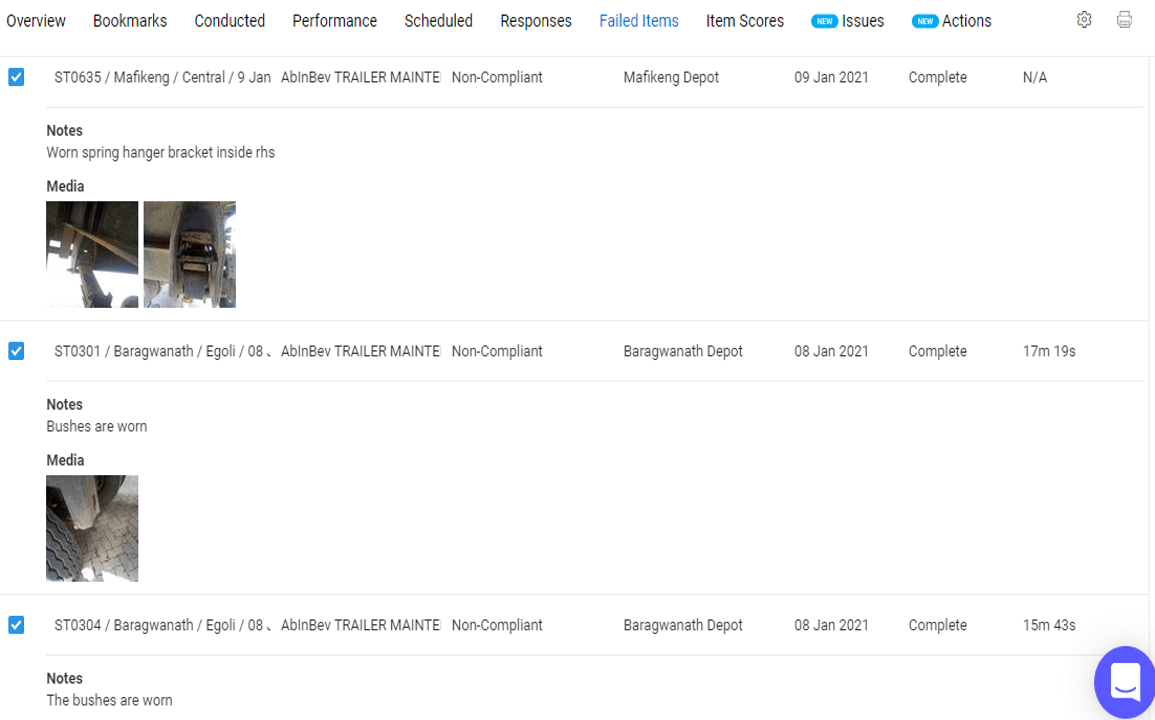Screen dimensions: 1155x720
Task: Open the settings gear icon
Action: click(x=1084, y=20)
